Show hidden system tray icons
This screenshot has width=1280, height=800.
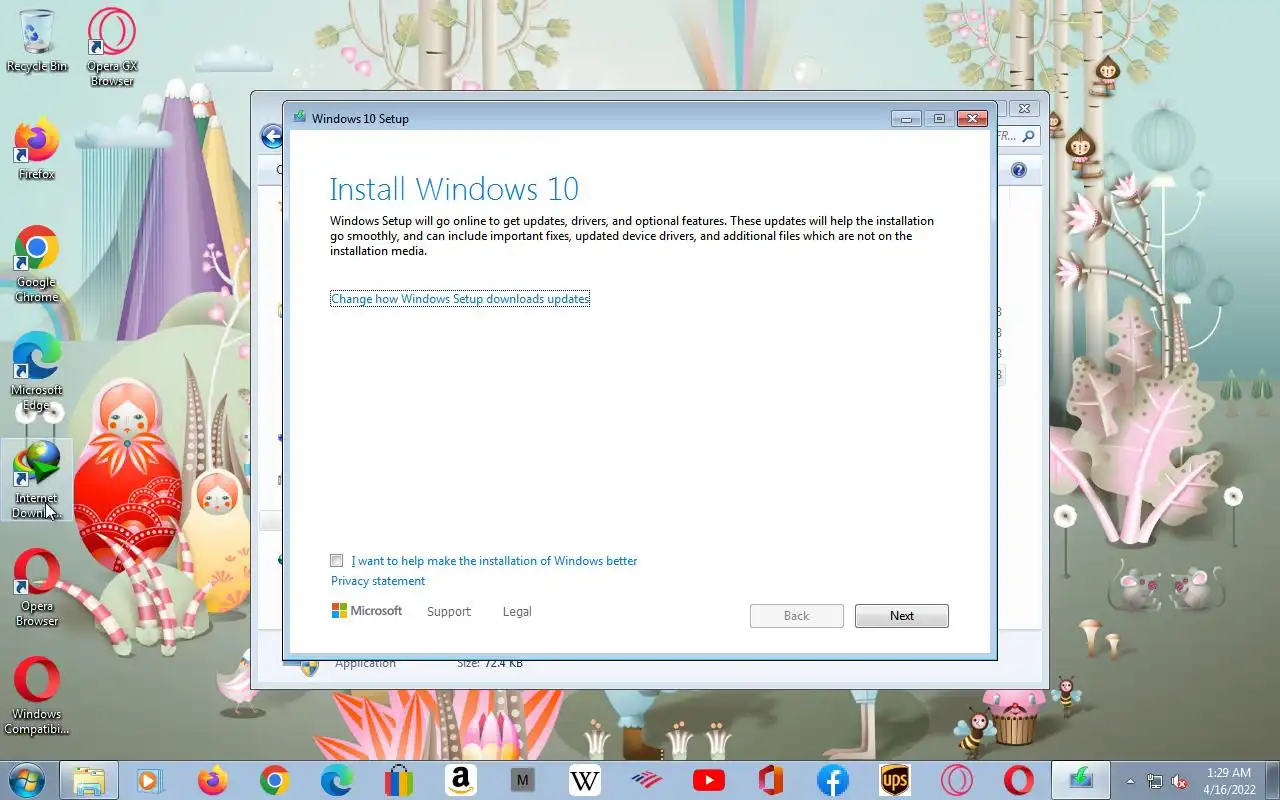point(1131,781)
